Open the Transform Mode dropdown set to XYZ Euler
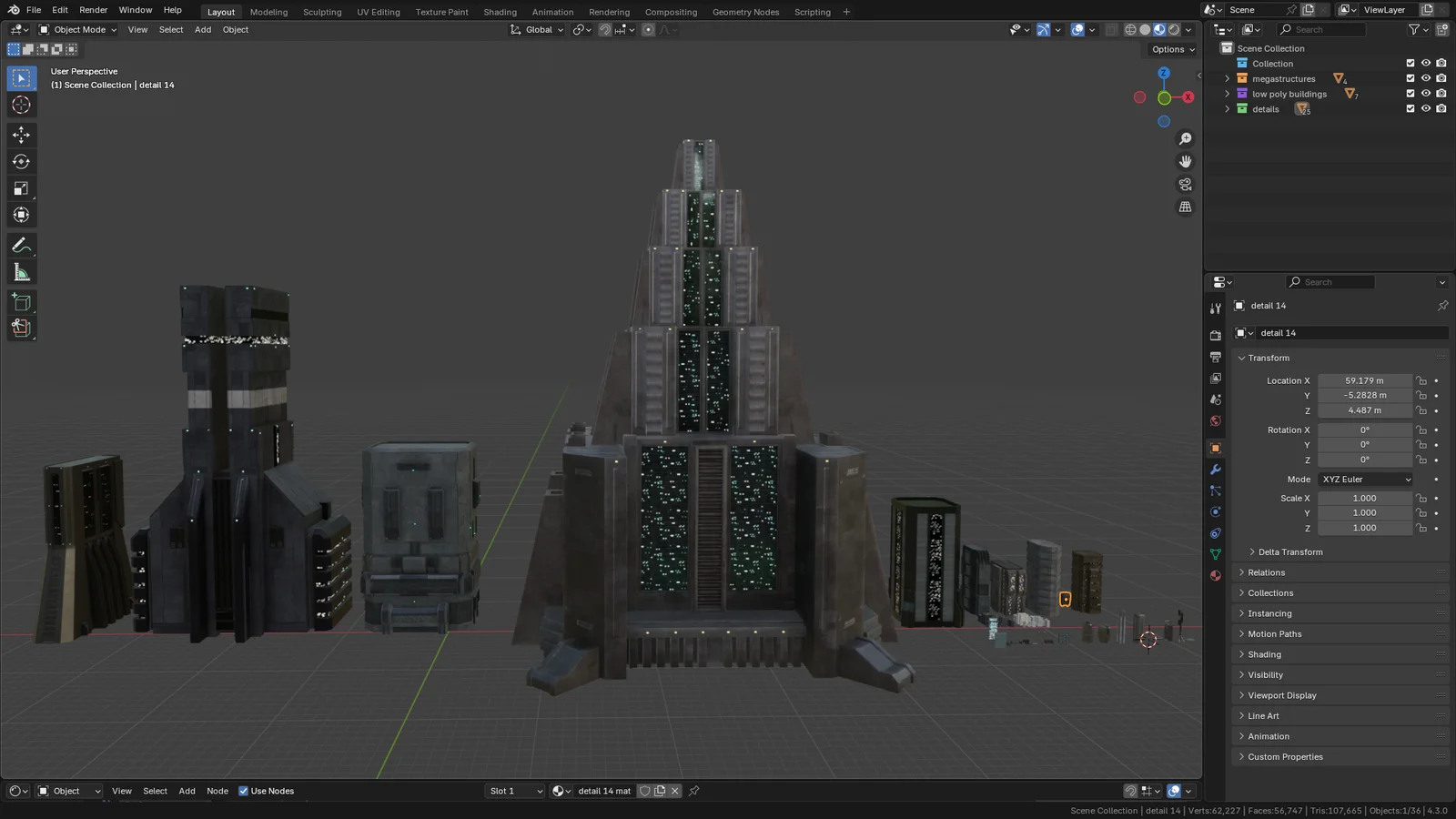The height and width of the screenshot is (819, 1456). point(1365,479)
